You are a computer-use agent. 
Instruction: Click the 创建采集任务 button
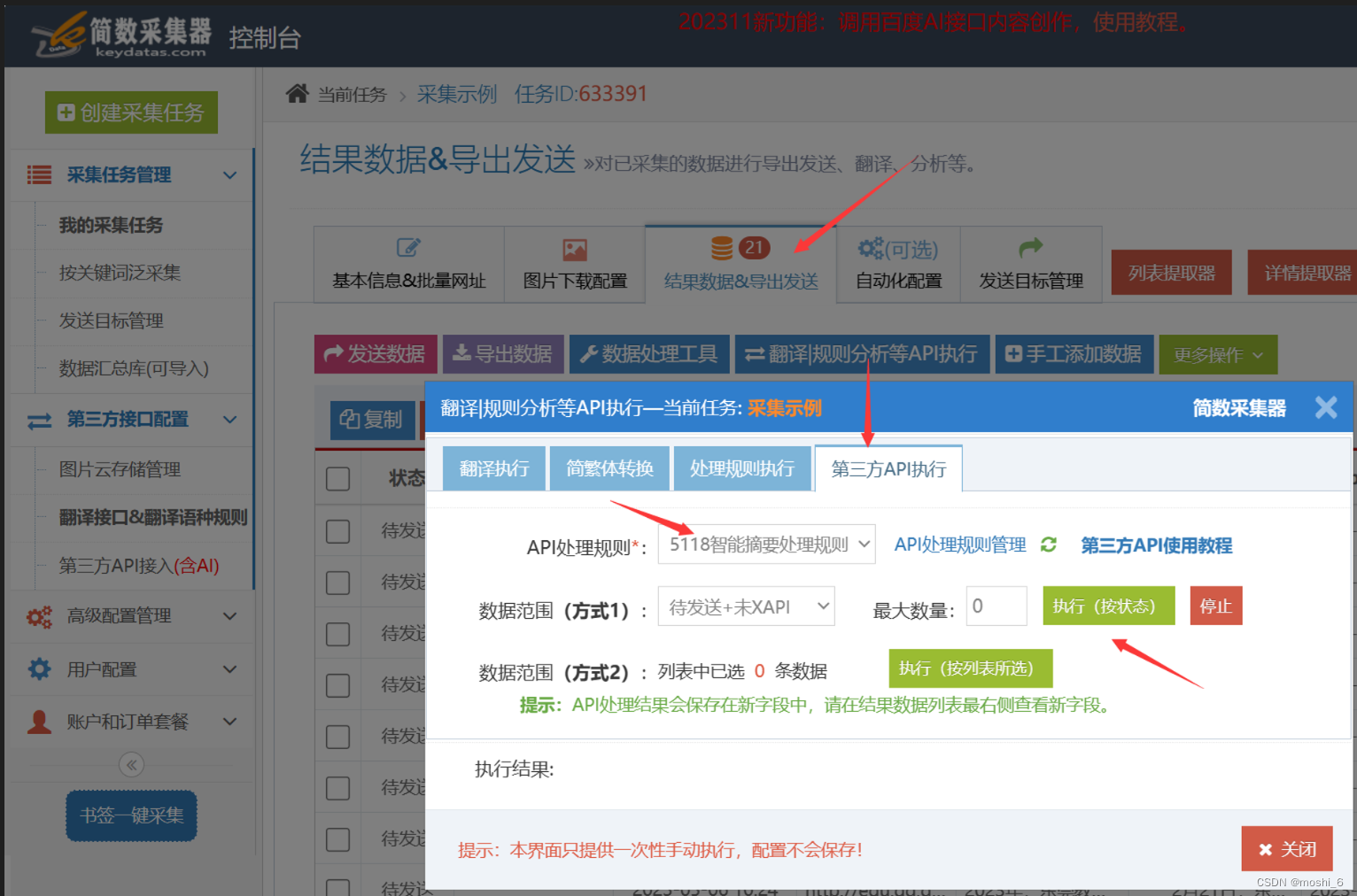click(131, 112)
